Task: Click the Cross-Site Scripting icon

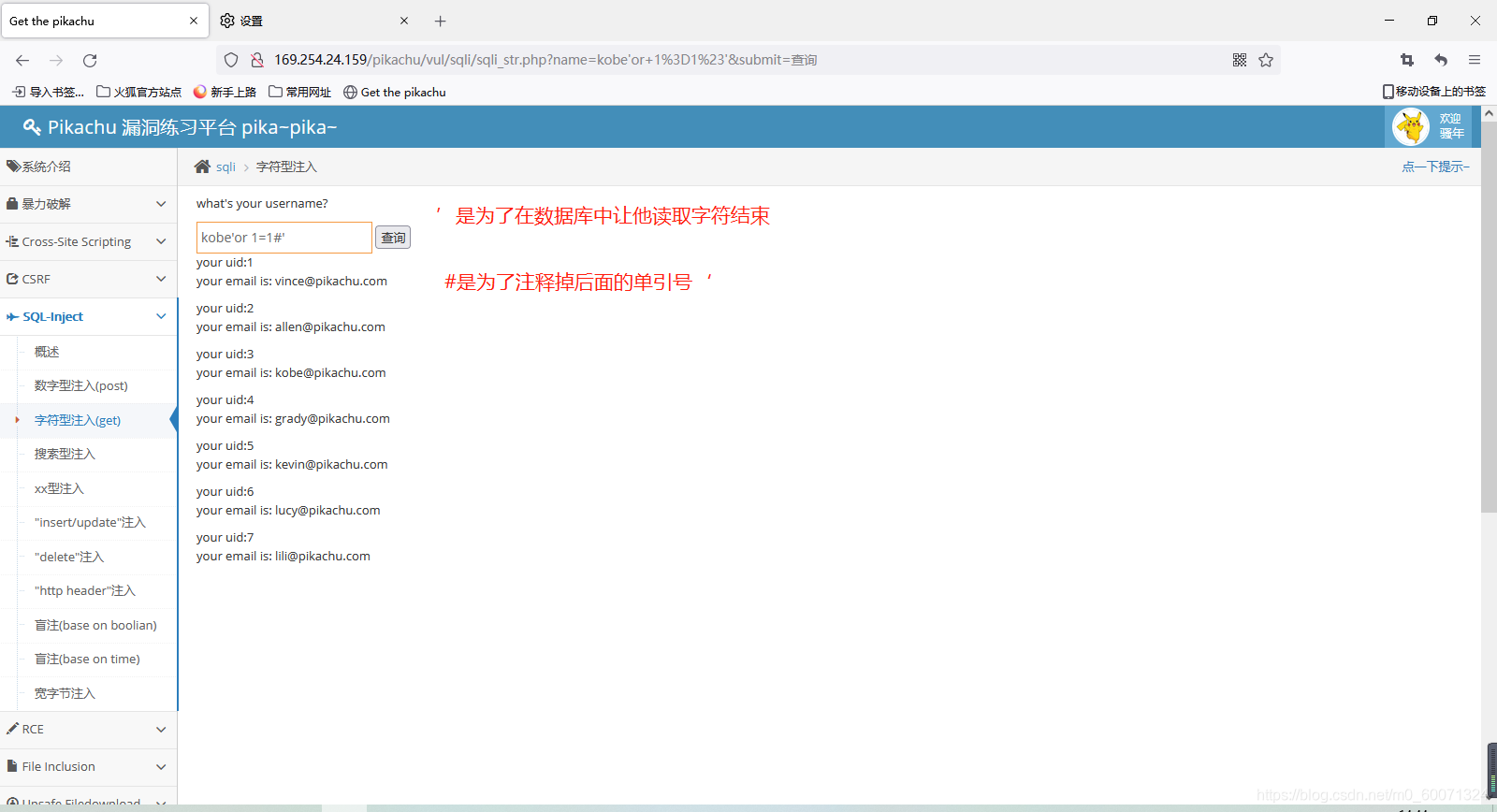Action: point(12,241)
